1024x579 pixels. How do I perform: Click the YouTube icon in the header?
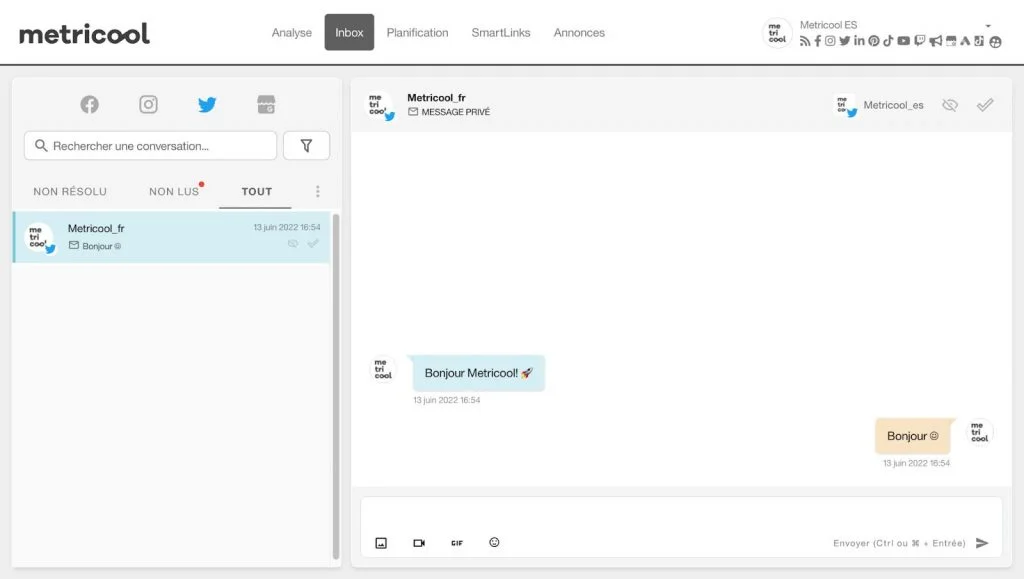click(903, 41)
